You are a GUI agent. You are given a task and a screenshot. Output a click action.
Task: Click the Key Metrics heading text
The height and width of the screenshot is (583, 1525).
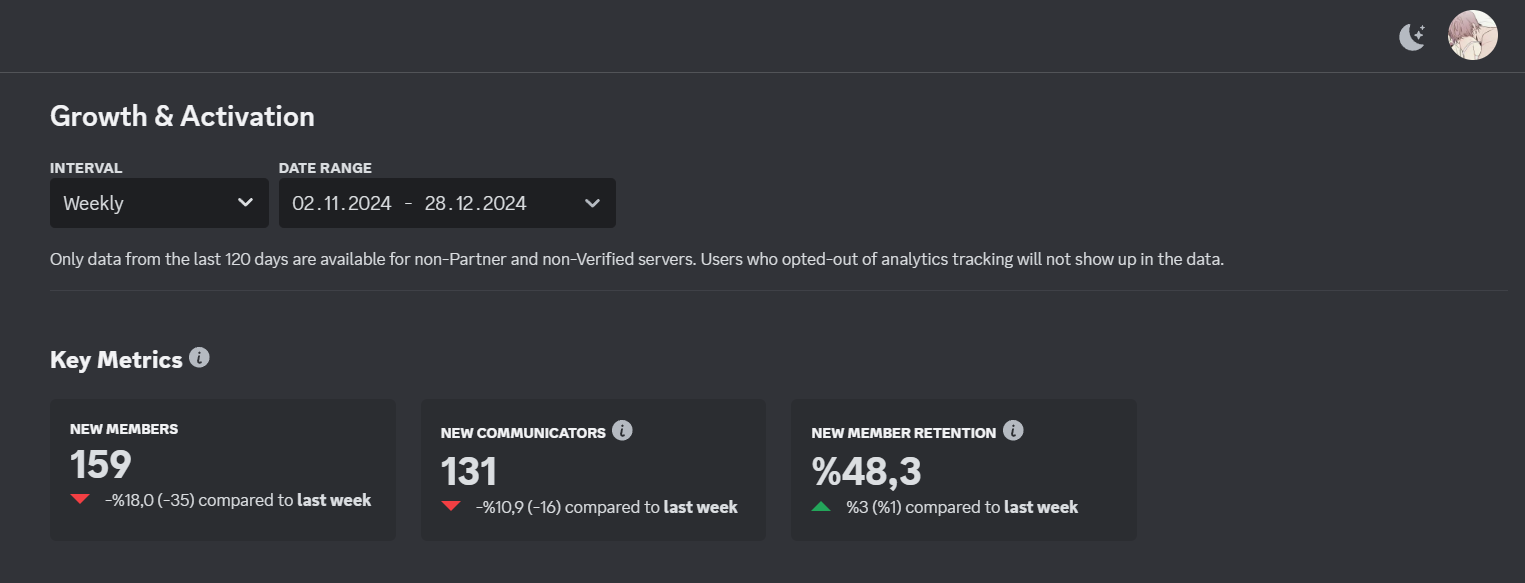[116, 359]
